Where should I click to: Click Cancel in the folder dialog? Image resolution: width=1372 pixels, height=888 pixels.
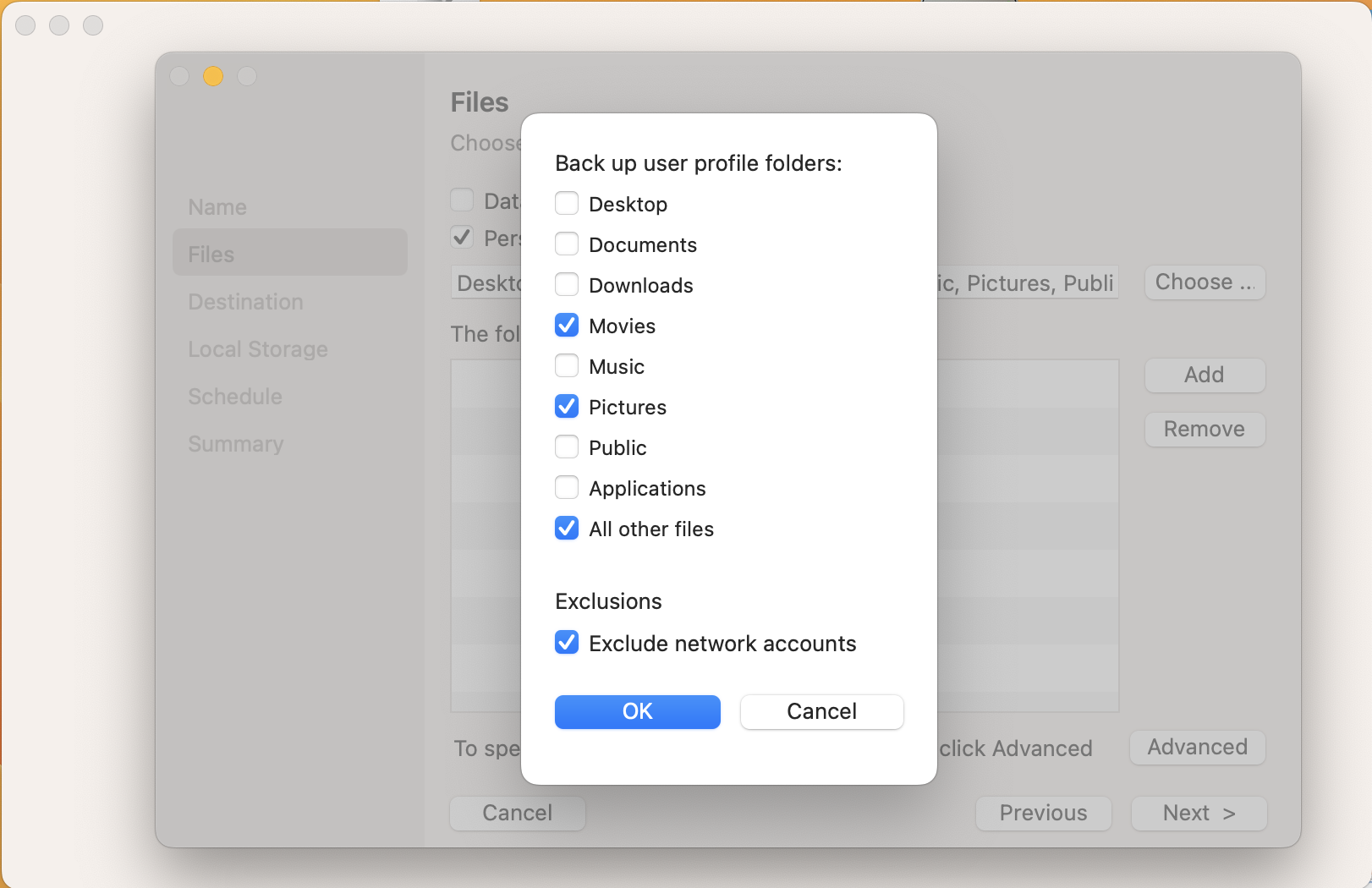click(x=822, y=711)
